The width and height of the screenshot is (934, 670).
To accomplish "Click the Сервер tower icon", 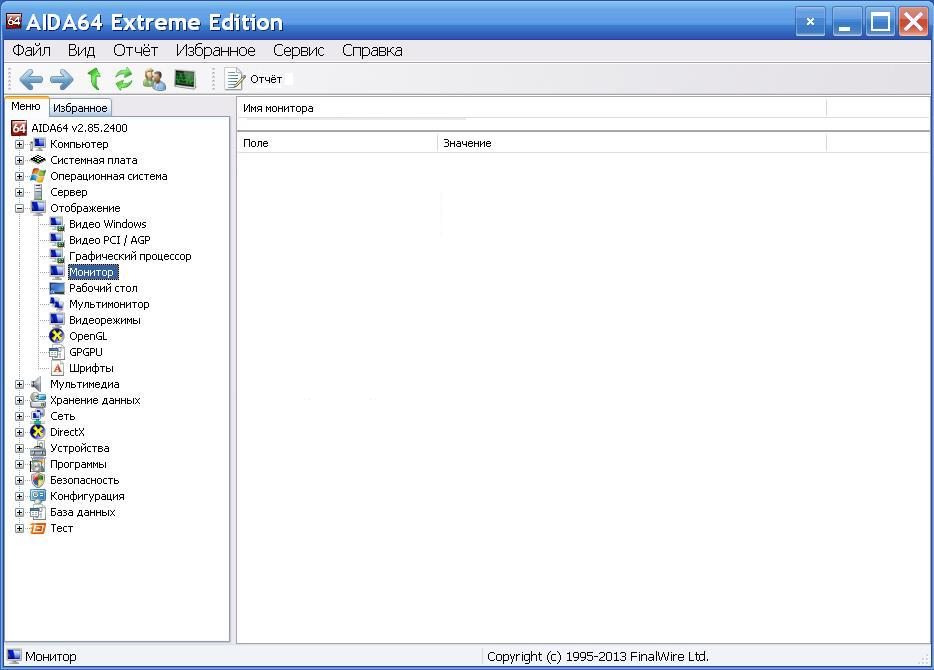I will click(x=38, y=192).
